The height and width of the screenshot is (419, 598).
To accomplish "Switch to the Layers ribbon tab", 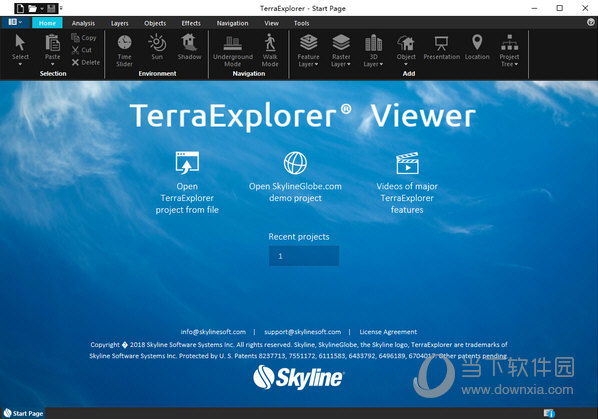I will point(119,23).
